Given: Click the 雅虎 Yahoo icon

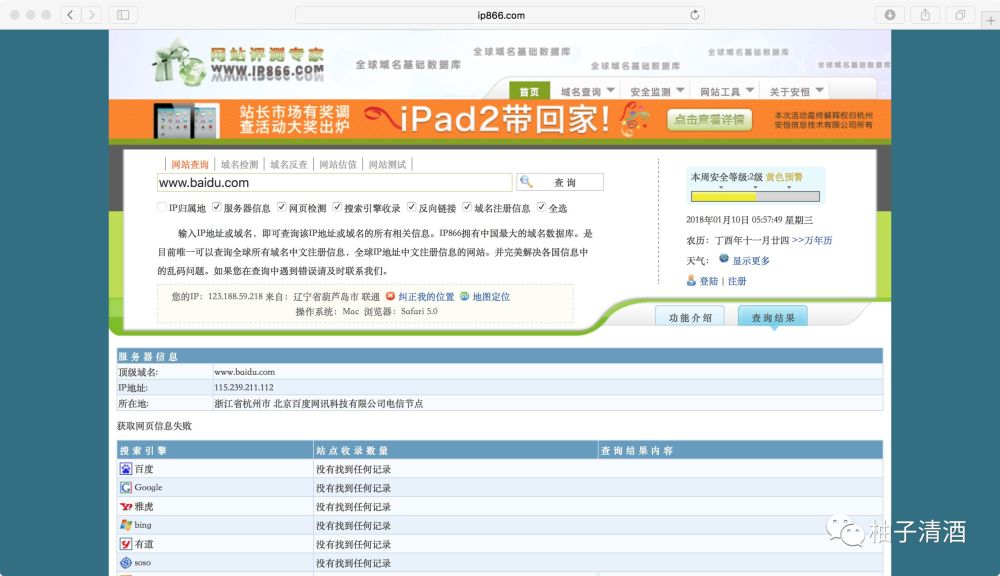Looking at the screenshot, I should point(126,506).
